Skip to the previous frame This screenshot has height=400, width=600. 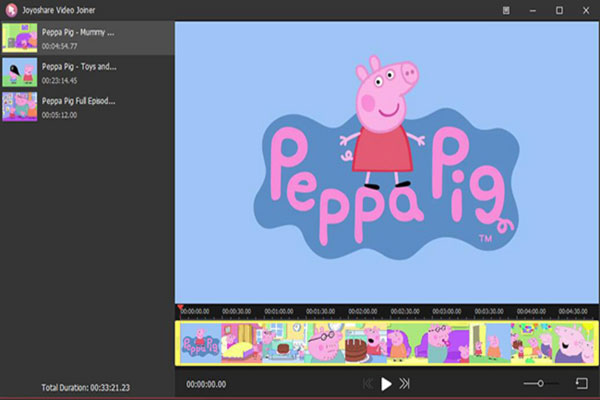click(x=367, y=383)
